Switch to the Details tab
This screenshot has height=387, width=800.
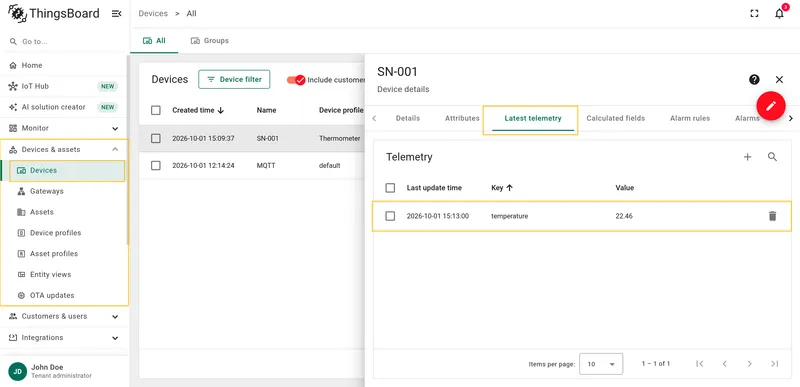click(408, 118)
